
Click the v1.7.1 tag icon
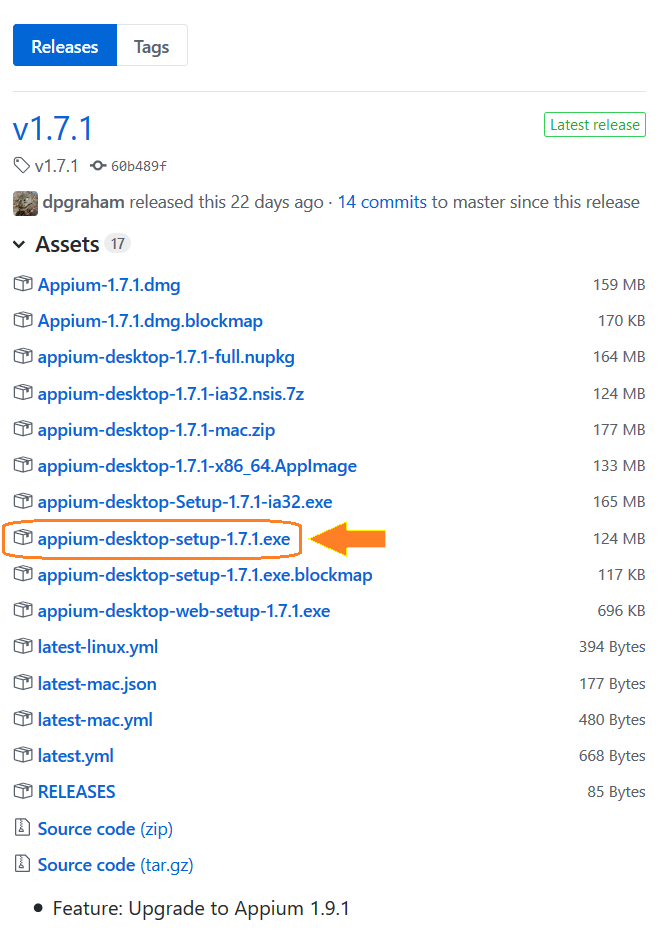tap(22, 165)
